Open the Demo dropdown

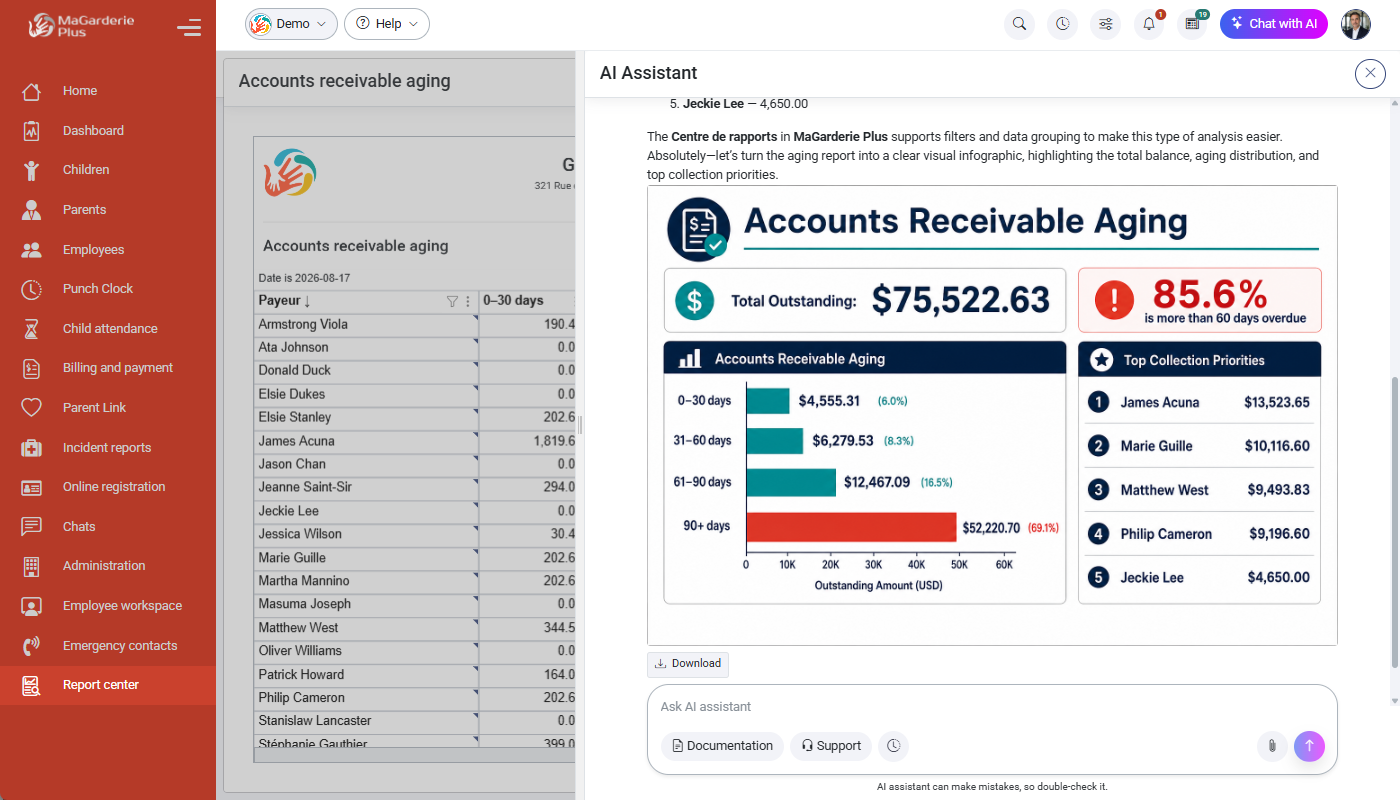(x=291, y=24)
